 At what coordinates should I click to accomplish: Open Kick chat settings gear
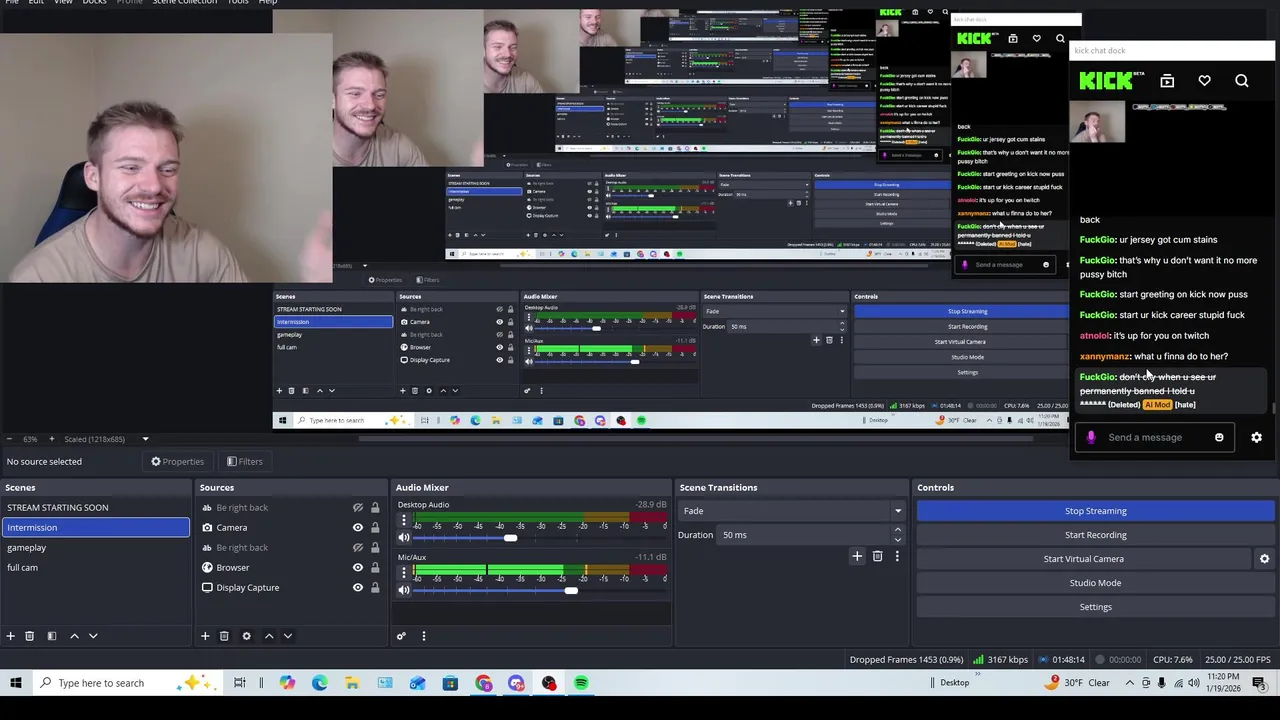point(1256,437)
